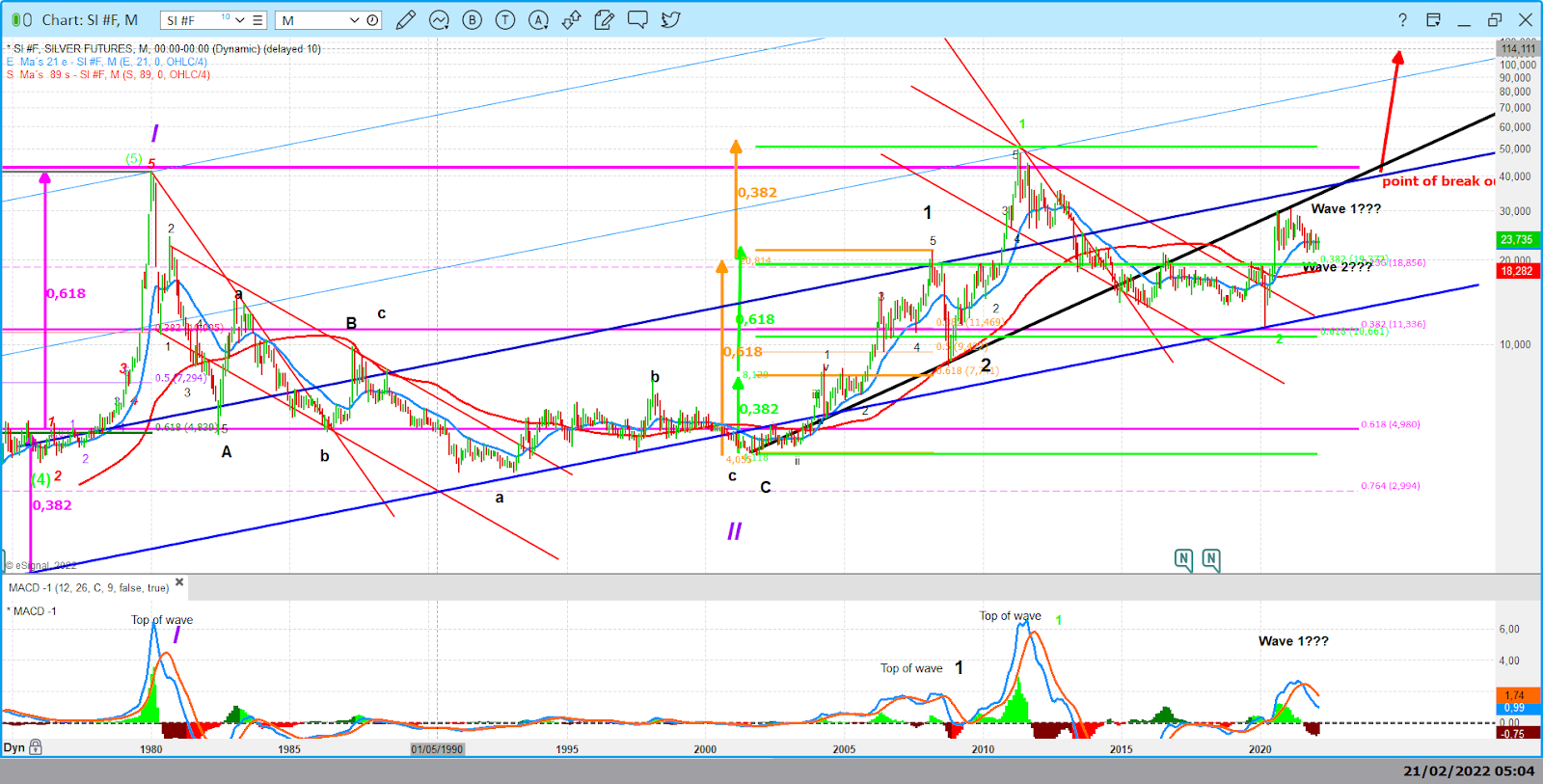Click the 'S Ma's 89 s' study legend line
This screenshot has height=784, width=1543.
tap(108, 74)
